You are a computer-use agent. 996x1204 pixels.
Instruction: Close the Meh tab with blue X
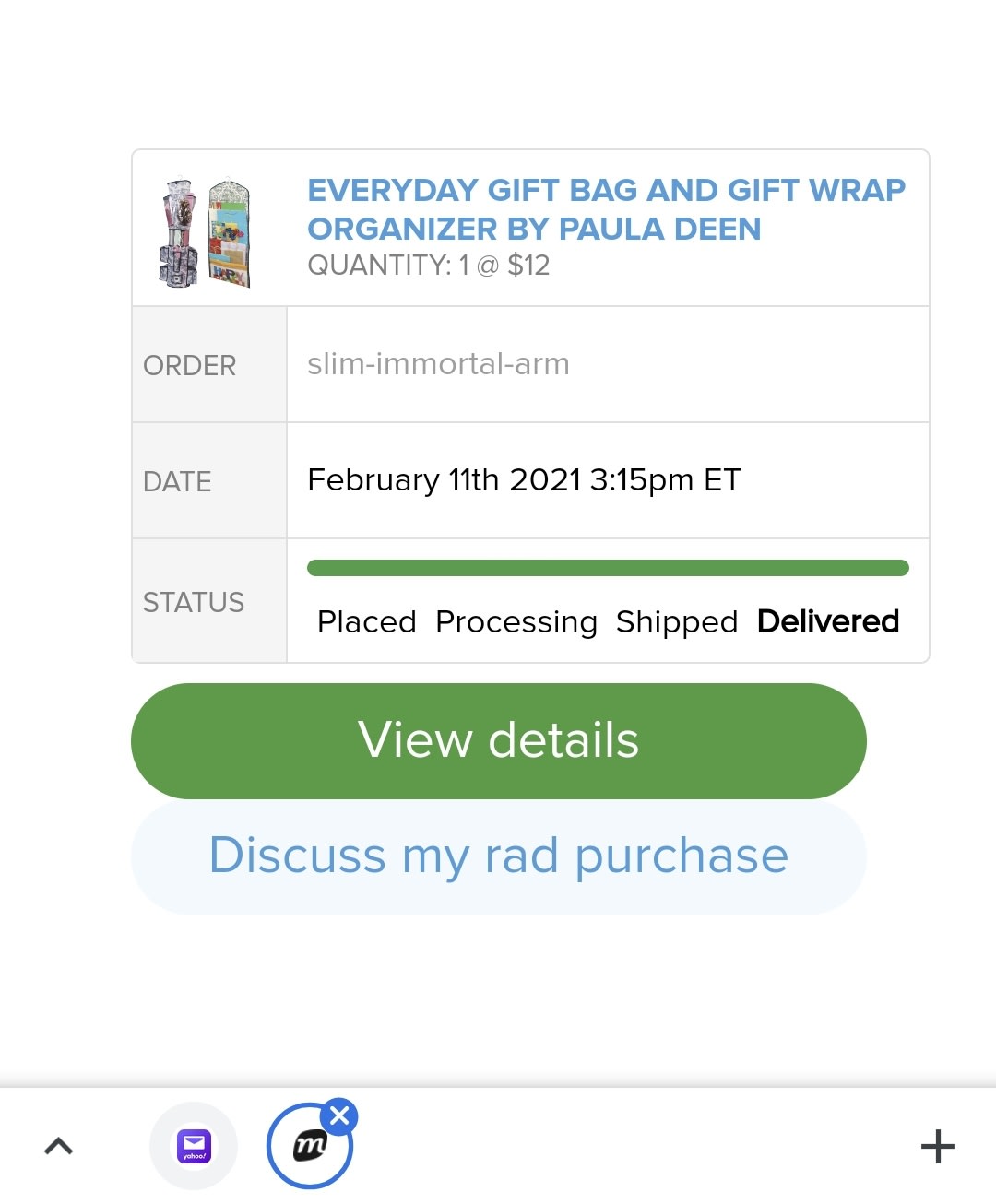tap(340, 1116)
